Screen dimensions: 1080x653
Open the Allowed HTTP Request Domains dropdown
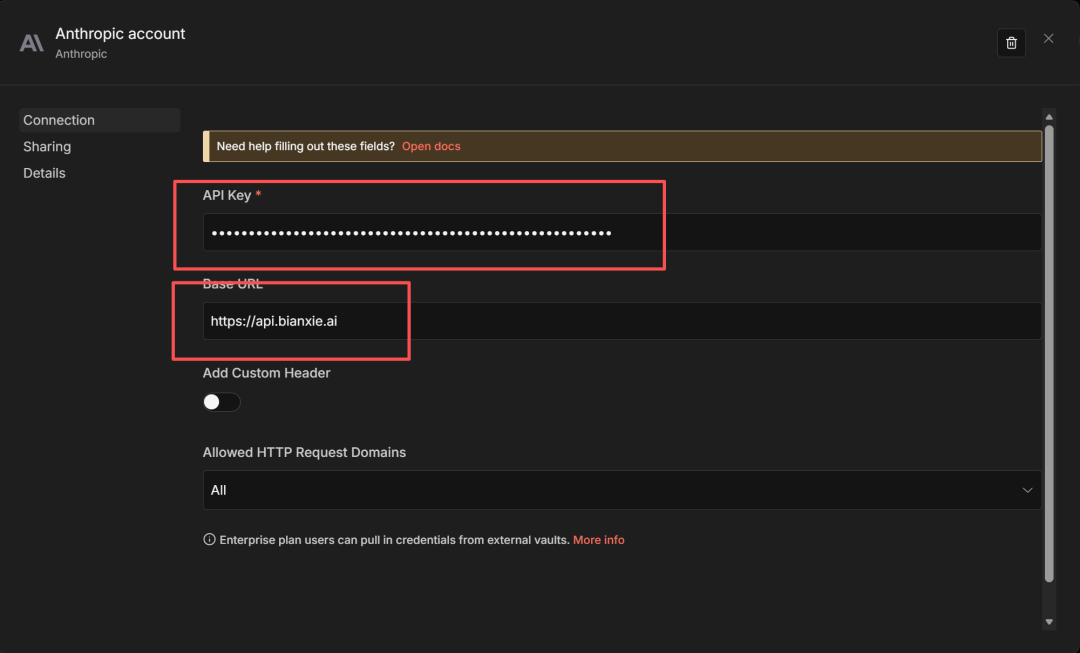pyautogui.click(x=620, y=490)
